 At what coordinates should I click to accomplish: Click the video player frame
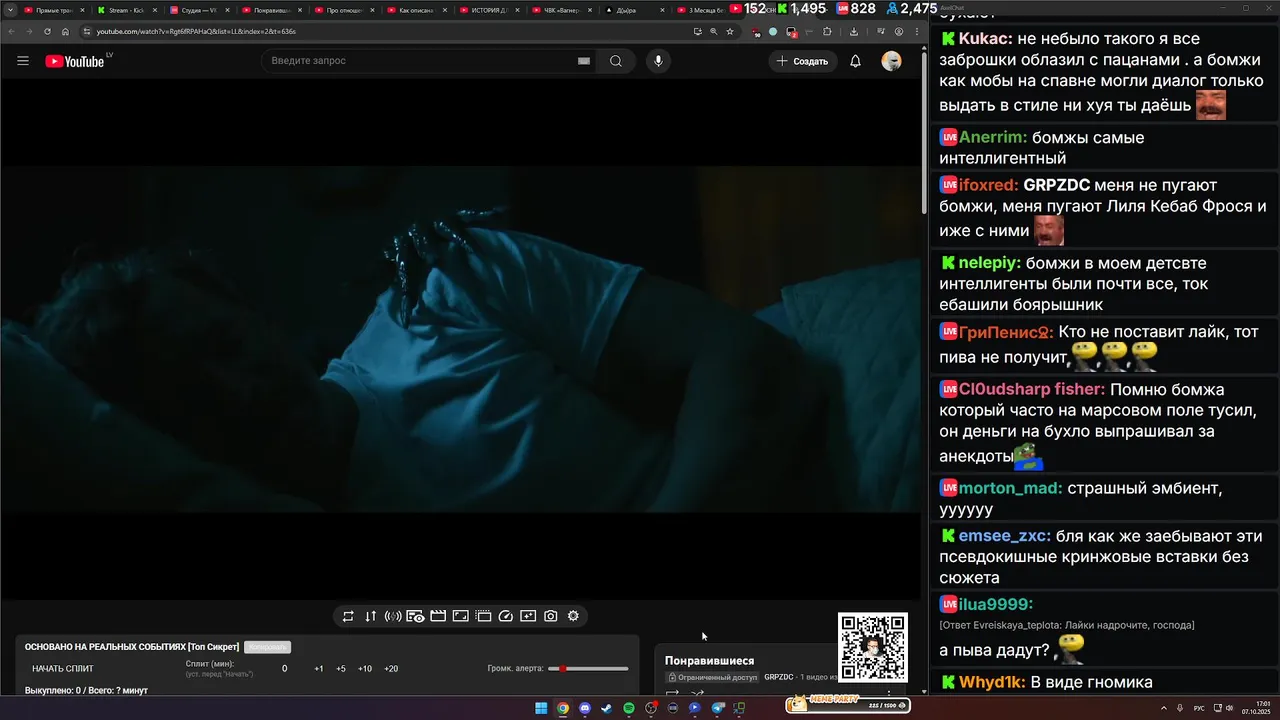click(460, 340)
